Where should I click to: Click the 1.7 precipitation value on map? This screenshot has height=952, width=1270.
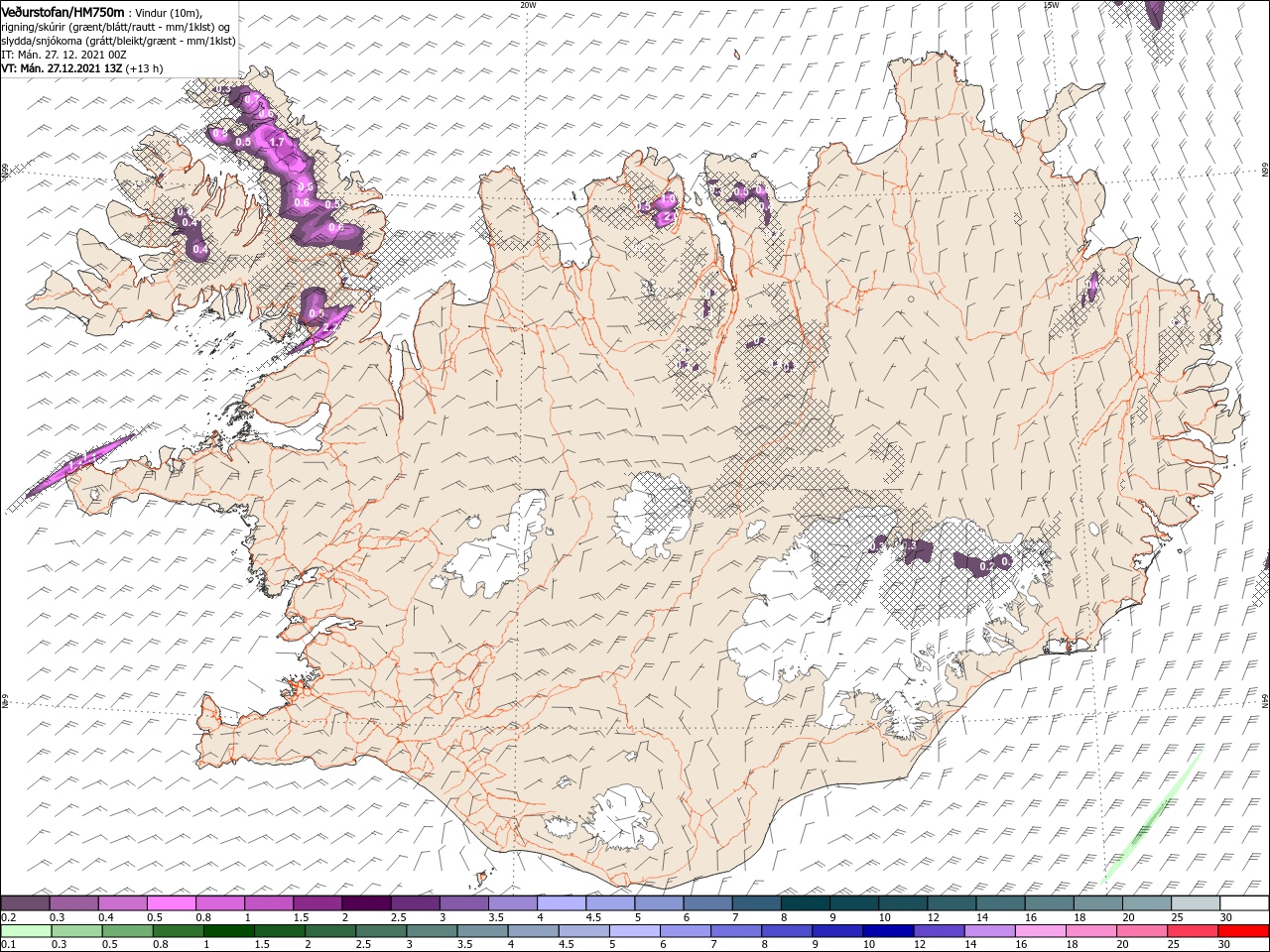(x=277, y=143)
